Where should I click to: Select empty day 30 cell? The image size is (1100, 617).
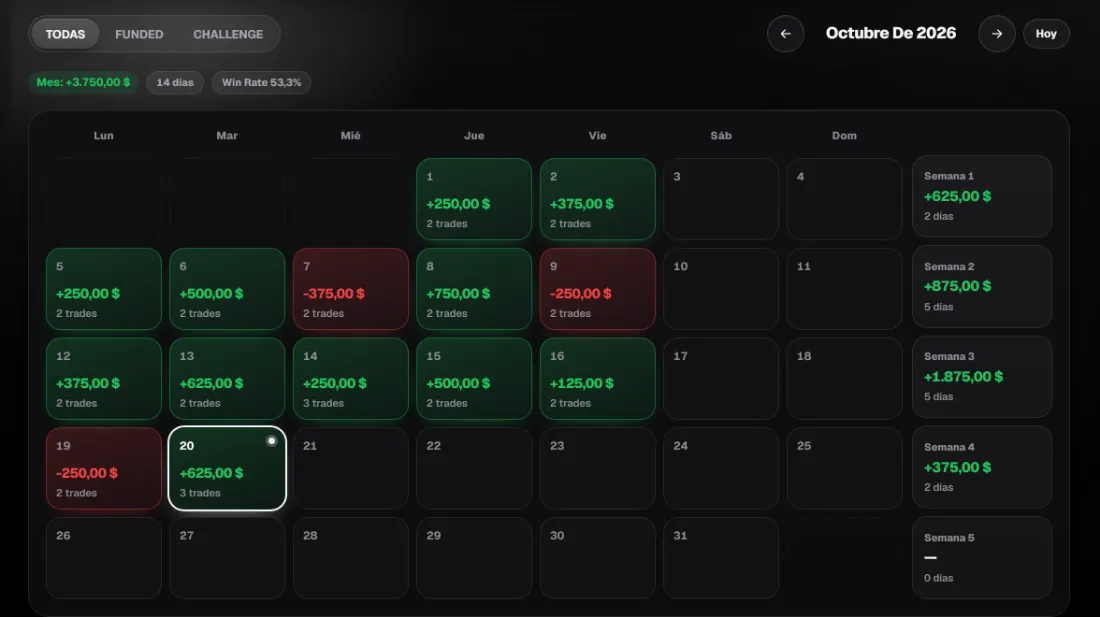pos(597,558)
